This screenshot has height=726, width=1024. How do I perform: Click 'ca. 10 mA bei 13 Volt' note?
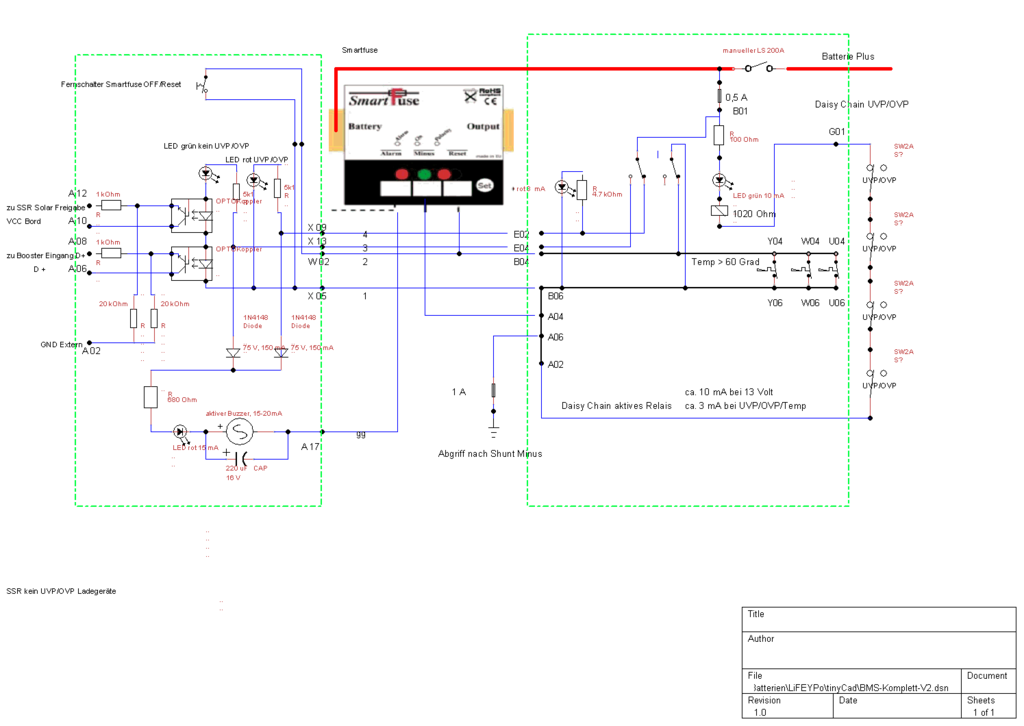click(x=729, y=392)
